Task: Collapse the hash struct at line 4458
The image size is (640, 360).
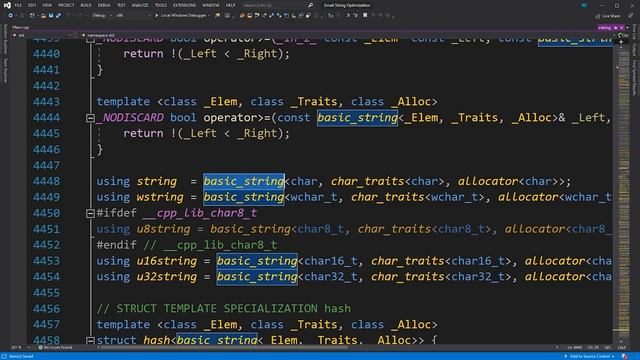Action: [x=90, y=340]
